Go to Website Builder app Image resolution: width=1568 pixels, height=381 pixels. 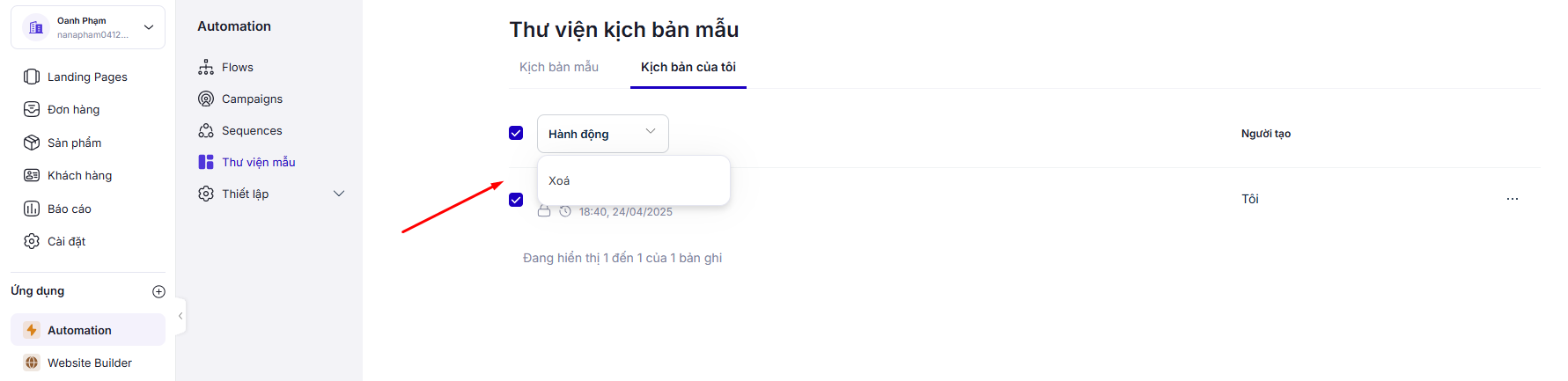(89, 363)
